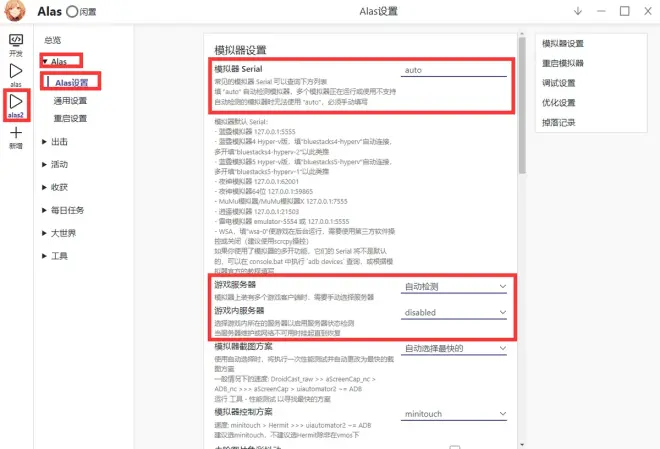This screenshot has width=660, height=449.
Task: Open 重启设置 restart settings
Action: (x=70, y=118)
